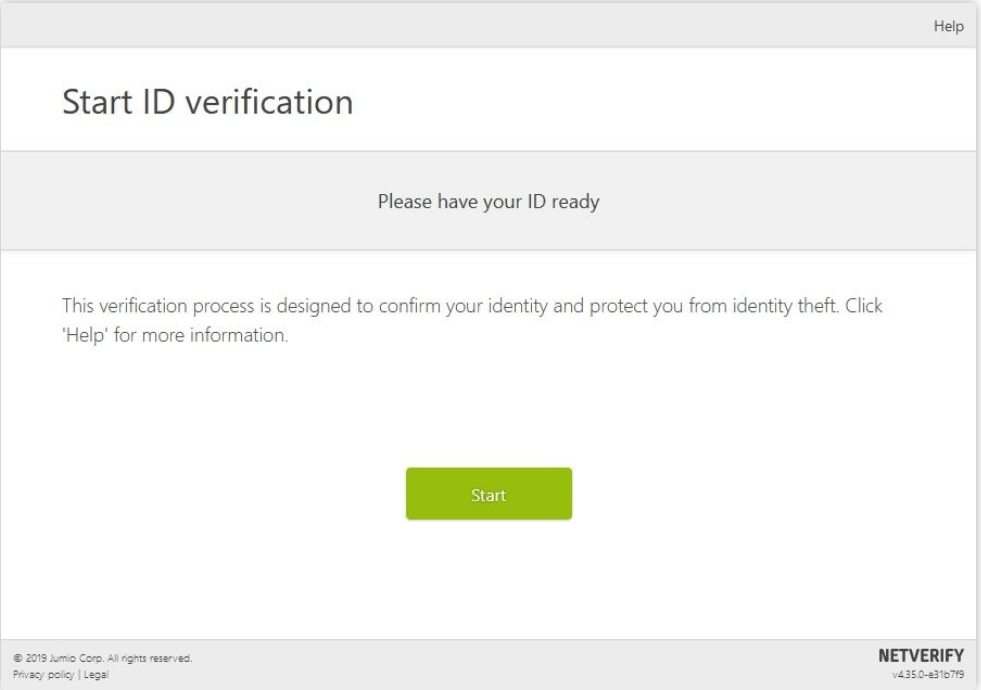The image size is (981, 690).
Task: Click the separator between Privacy policy and Legal
Action: [x=79, y=674]
